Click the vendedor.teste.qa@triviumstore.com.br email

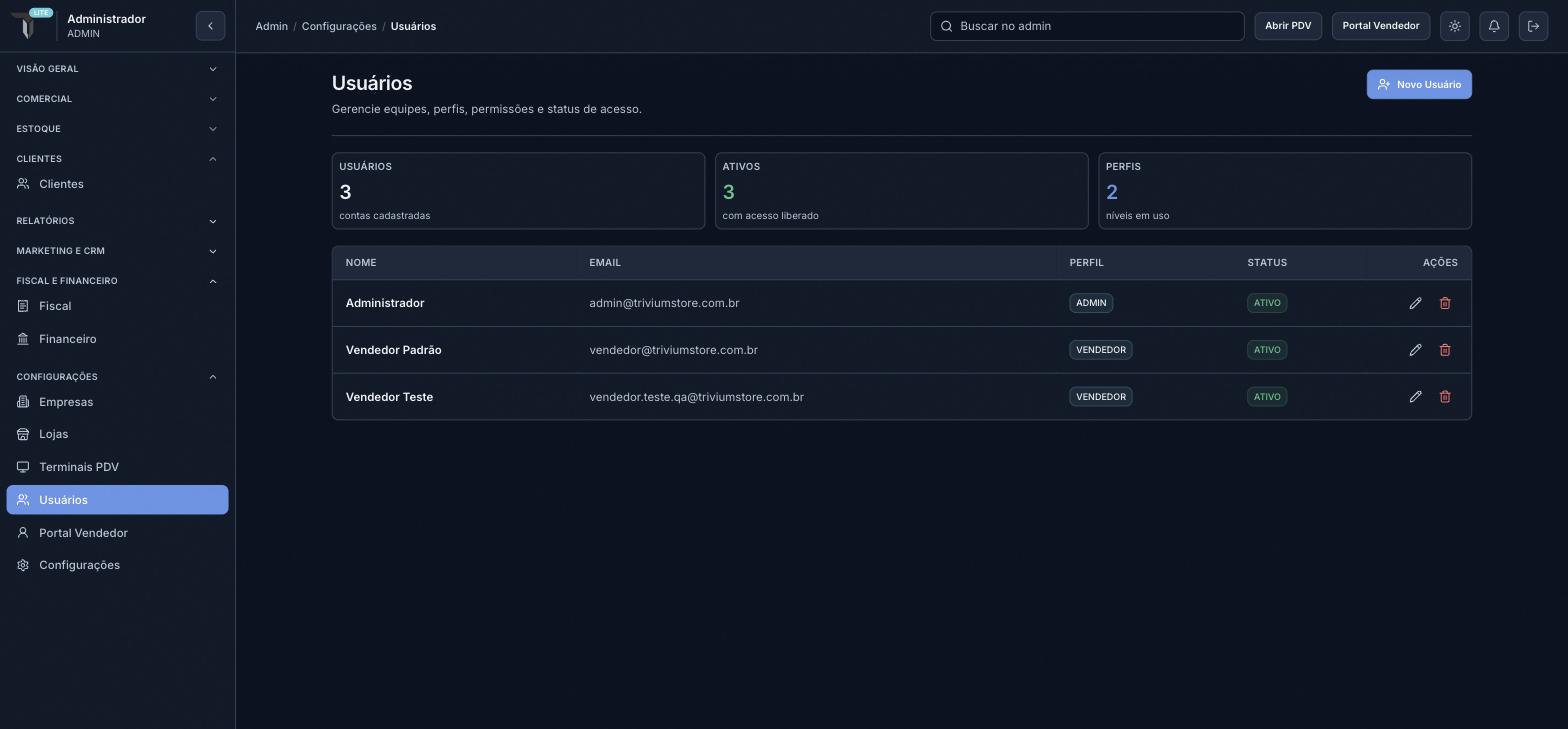pyautogui.click(x=697, y=397)
